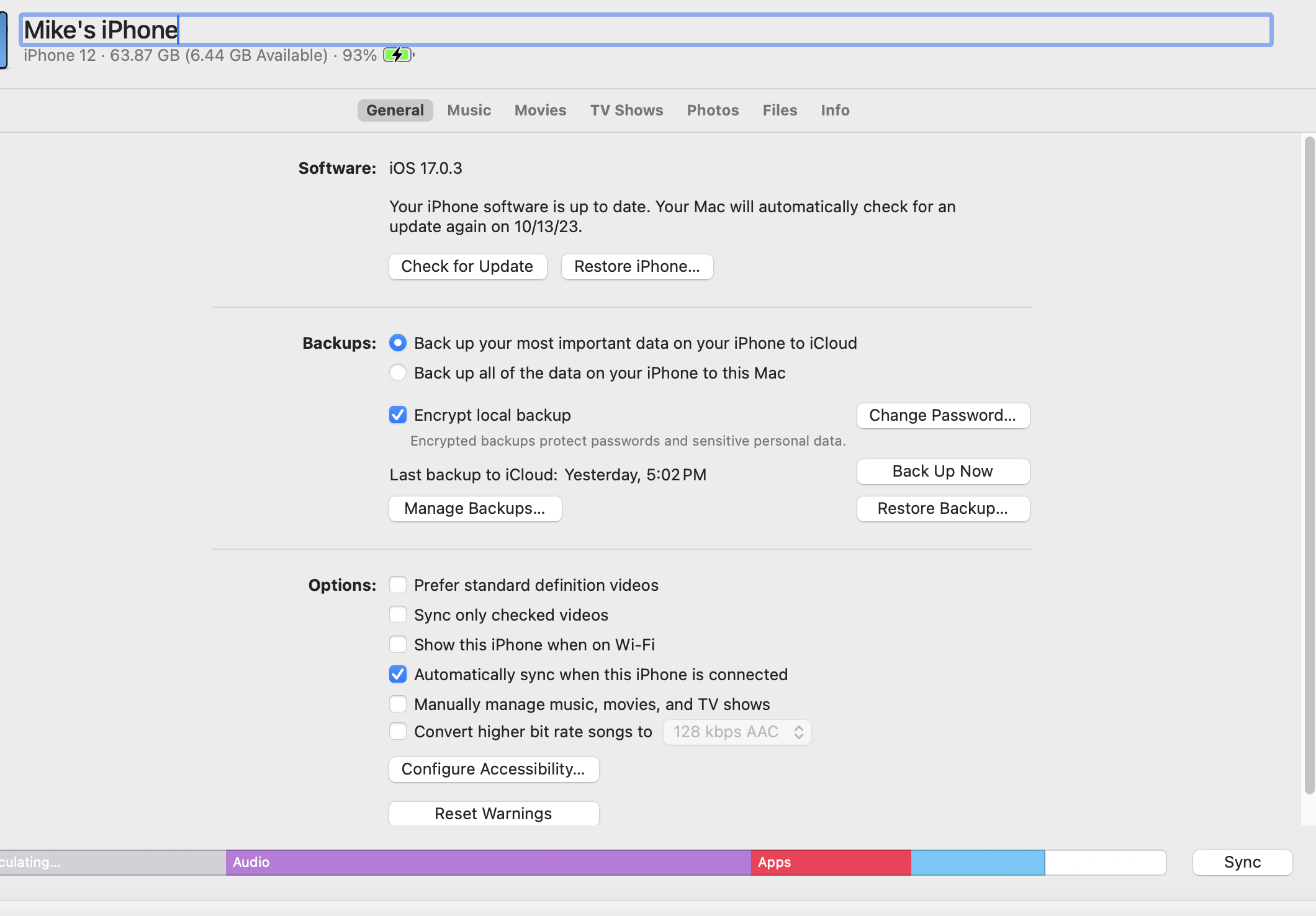Viewport: 1316px width, 916px height.
Task: Enable Prefer standard definition videos
Action: [398, 585]
